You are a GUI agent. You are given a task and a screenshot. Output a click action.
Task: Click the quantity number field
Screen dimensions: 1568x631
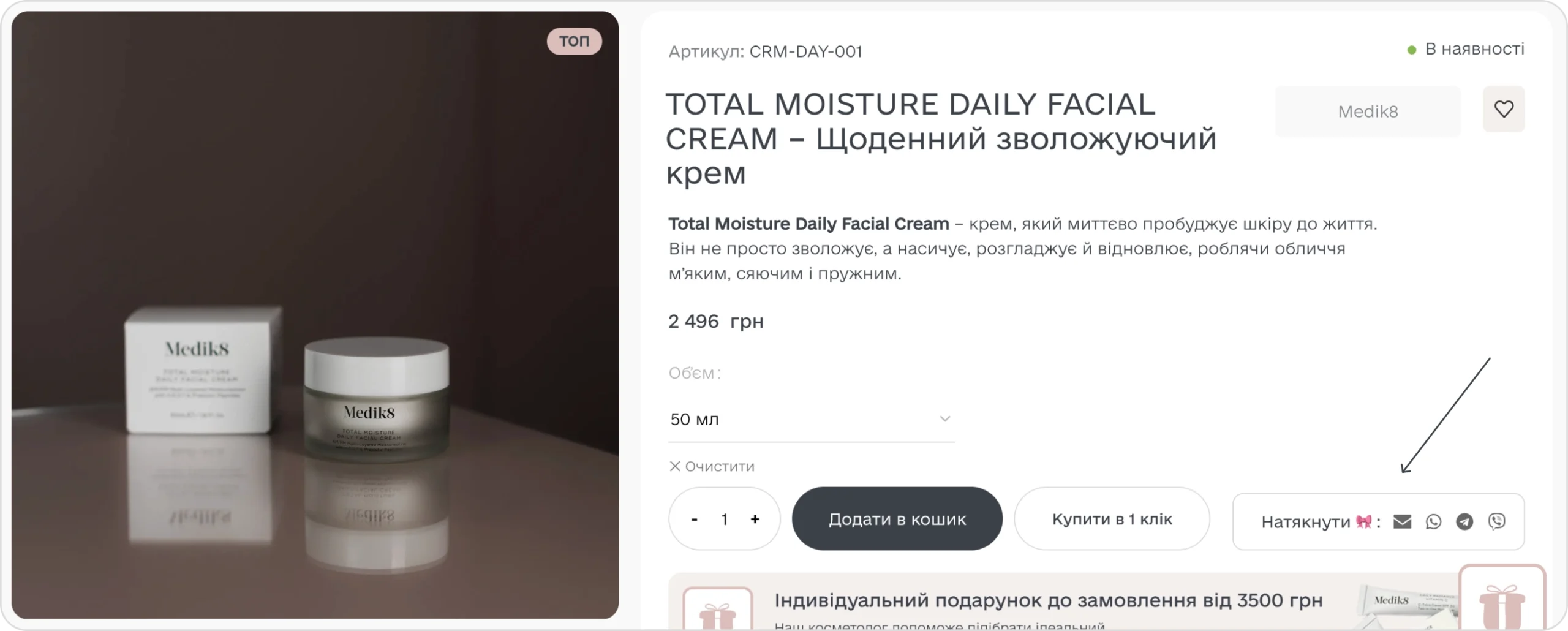(x=725, y=520)
